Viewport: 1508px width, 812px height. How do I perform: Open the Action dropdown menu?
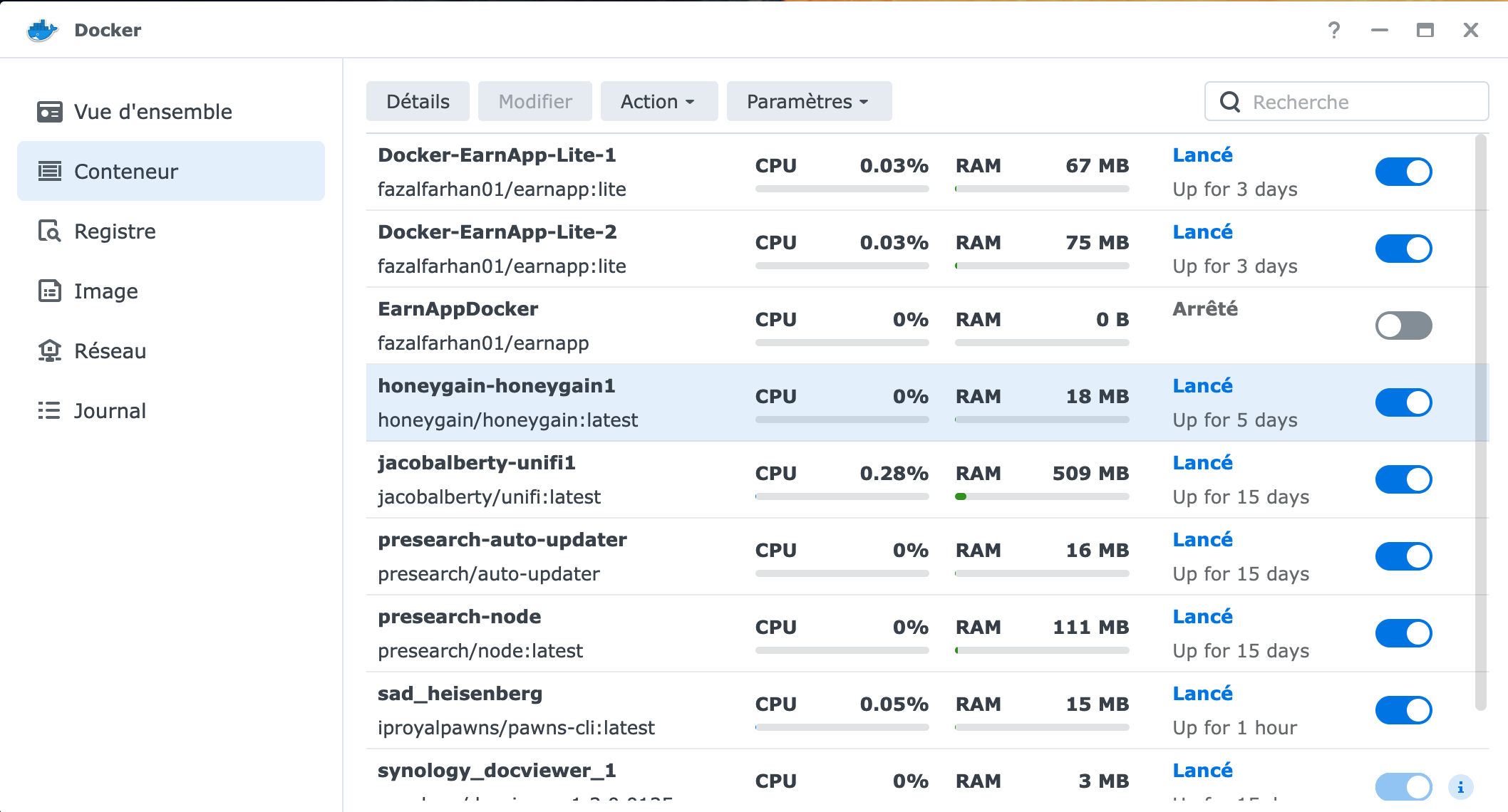pyautogui.click(x=659, y=101)
